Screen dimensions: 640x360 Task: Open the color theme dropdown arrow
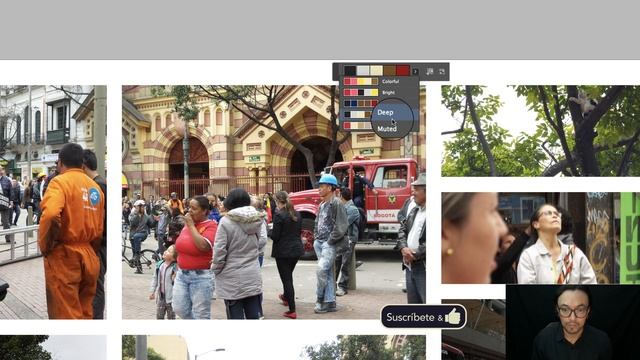pos(415,71)
